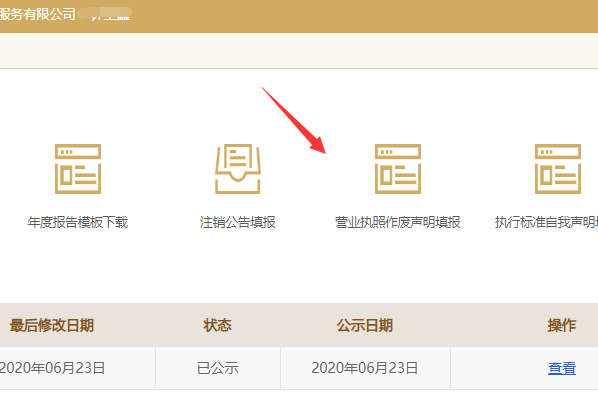The width and height of the screenshot is (598, 399).
Task: Click the 公示日期 column header
Action: click(x=365, y=325)
